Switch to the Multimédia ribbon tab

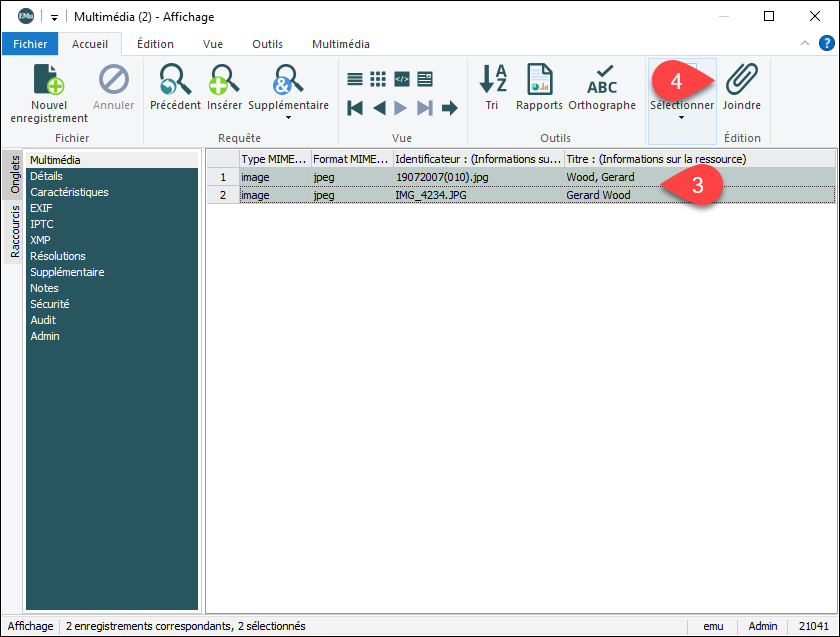pyautogui.click(x=340, y=44)
